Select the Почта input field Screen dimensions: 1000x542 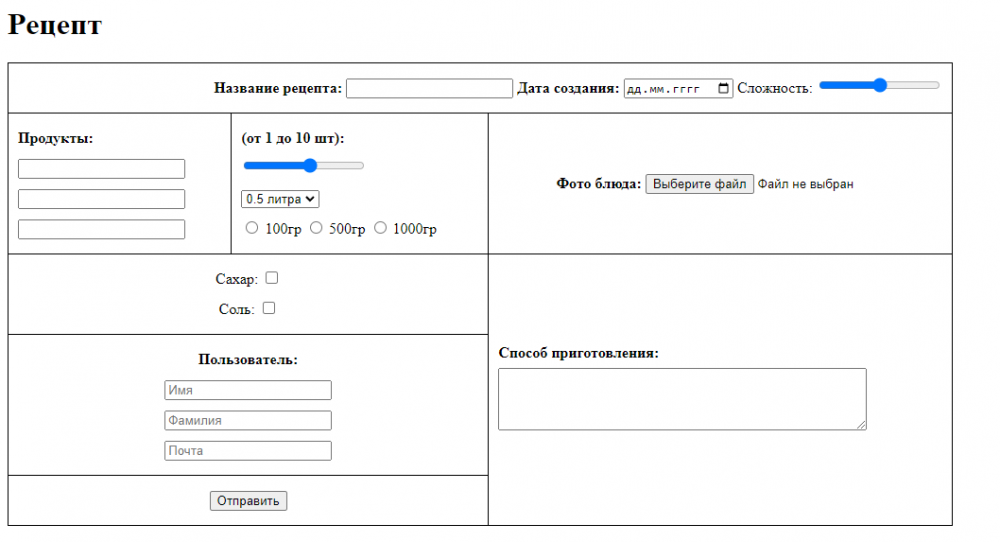[x=247, y=451]
